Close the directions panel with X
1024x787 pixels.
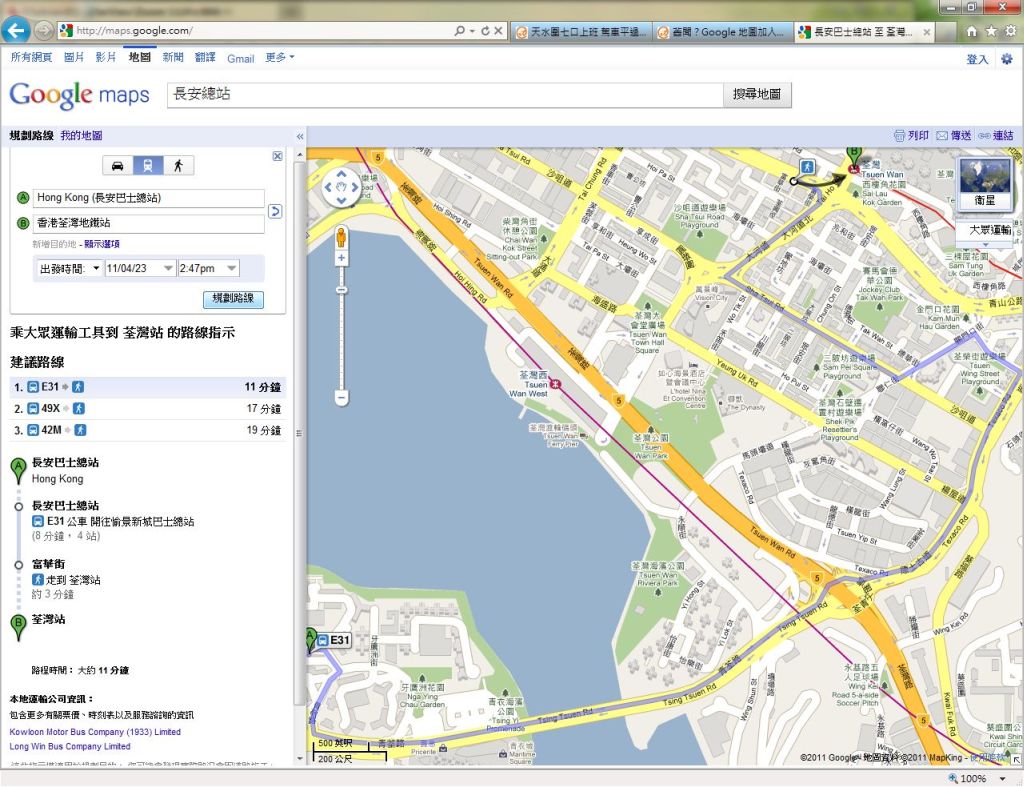(x=278, y=156)
